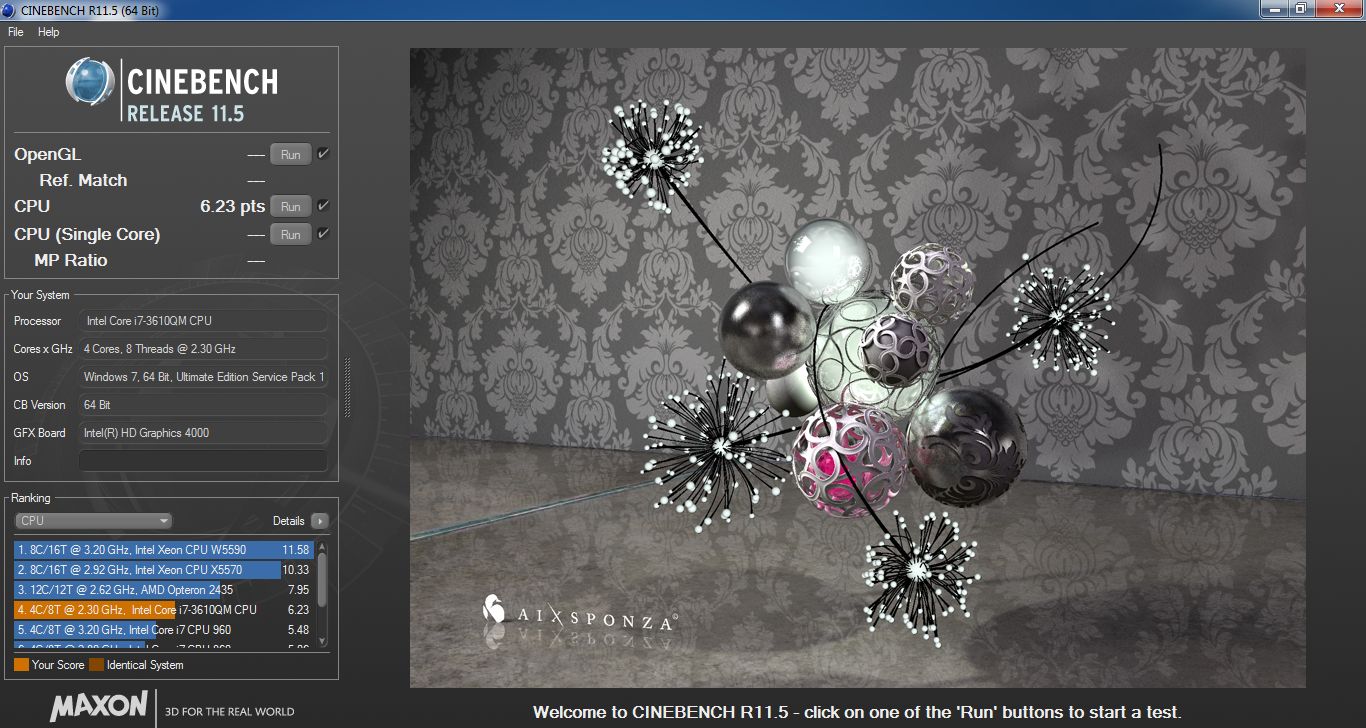Click the orange Your Score legend swatch
The height and width of the screenshot is (728, 1366).
click(21, 665)
